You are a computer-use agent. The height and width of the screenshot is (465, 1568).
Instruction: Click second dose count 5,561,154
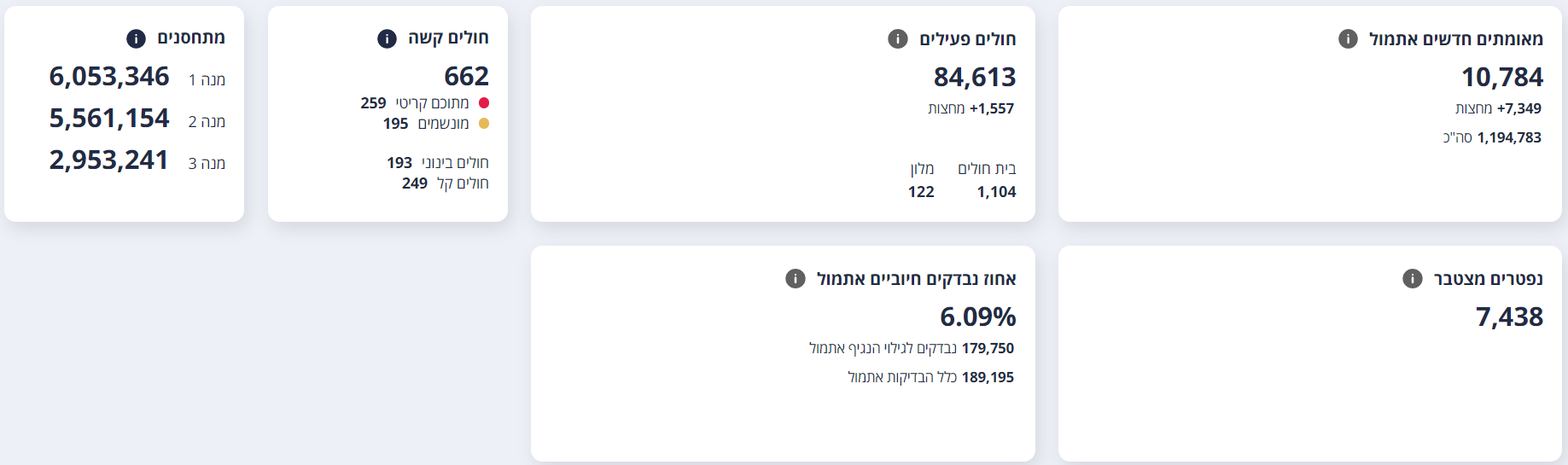[x=109, y=118]
